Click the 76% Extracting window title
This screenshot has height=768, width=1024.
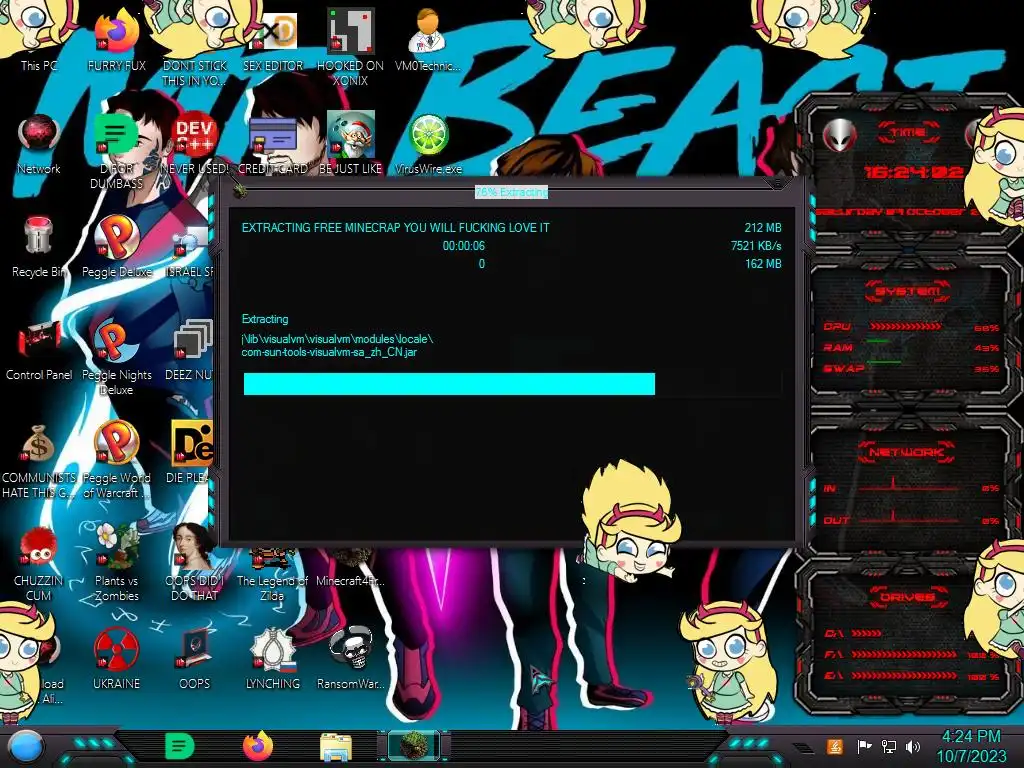pos(511,192)
